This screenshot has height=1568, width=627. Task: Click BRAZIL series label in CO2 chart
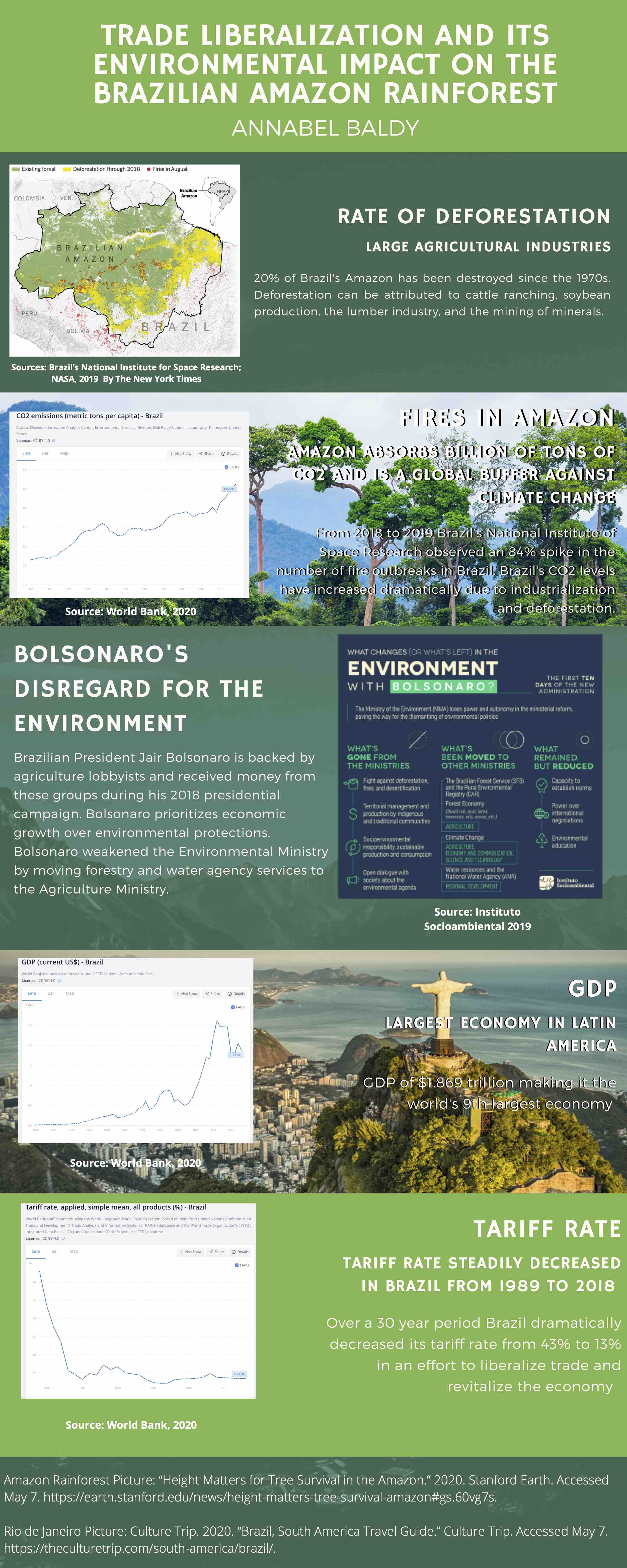(x=229, y=489)
